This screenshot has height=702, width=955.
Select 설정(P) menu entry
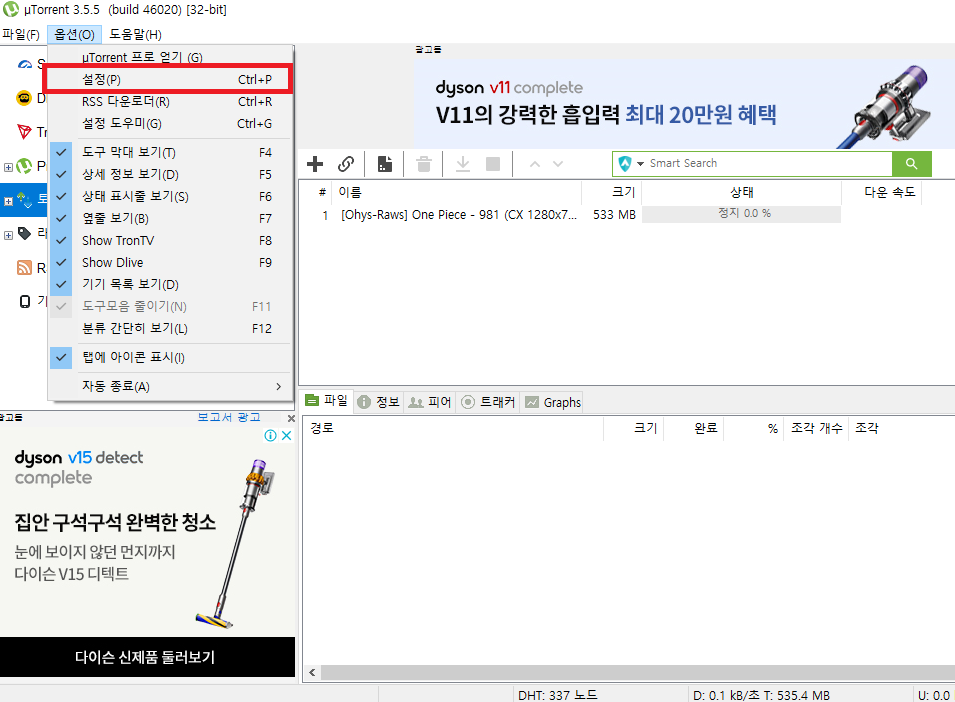click(x=170, y=79)
